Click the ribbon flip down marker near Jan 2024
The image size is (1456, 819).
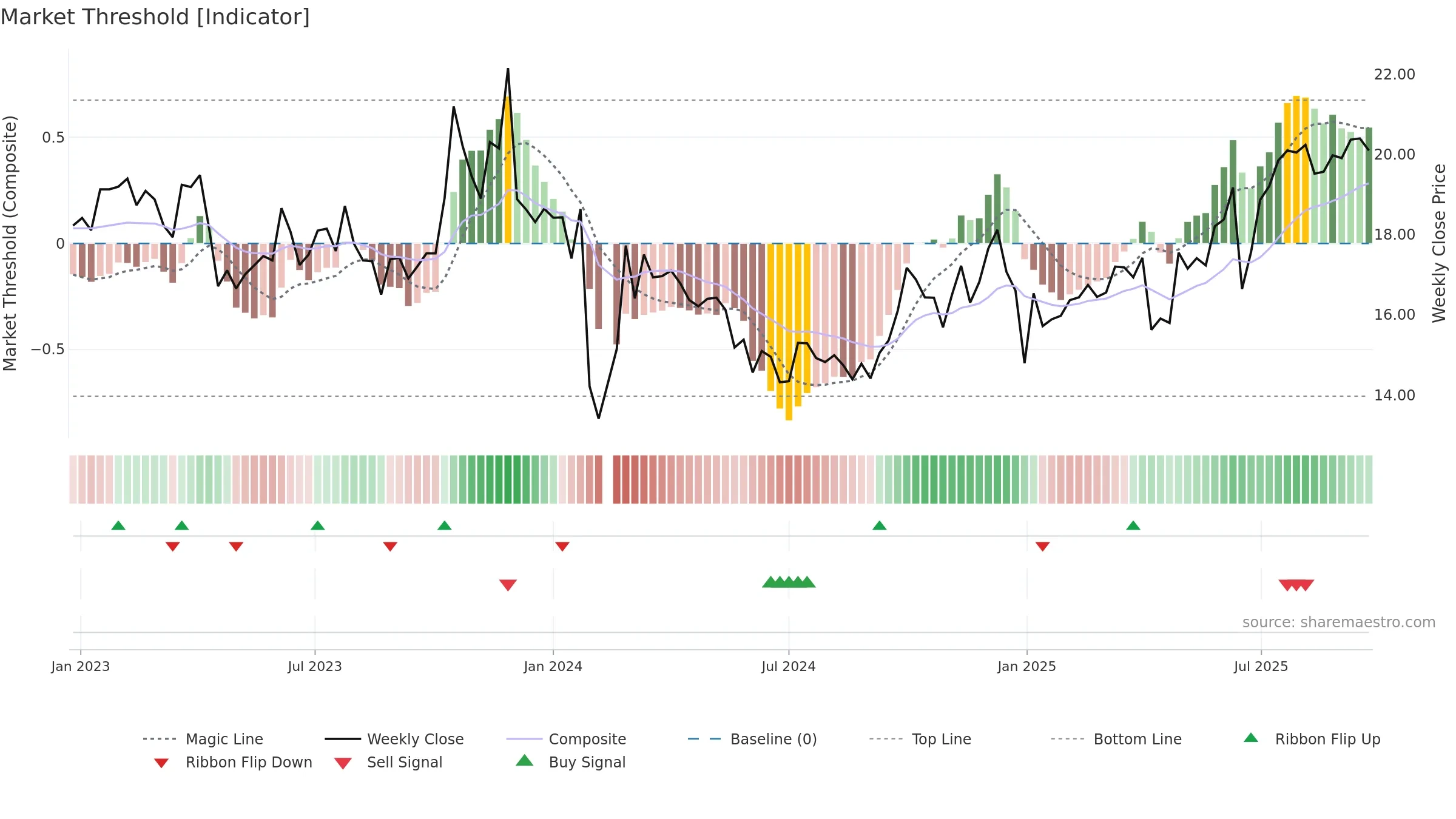click(x=562, y=546)
